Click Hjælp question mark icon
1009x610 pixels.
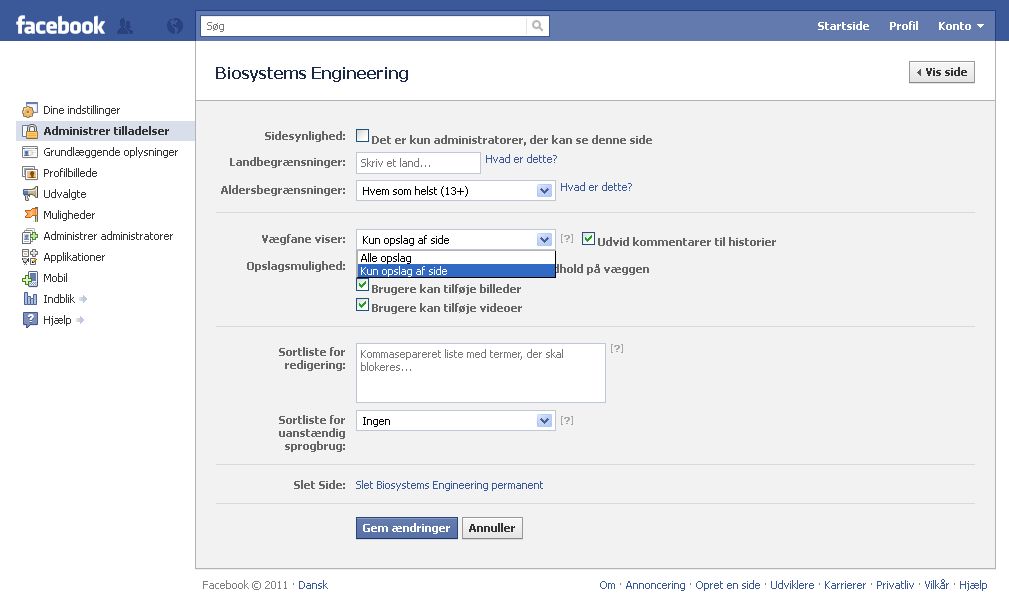[x=30, y=320]
